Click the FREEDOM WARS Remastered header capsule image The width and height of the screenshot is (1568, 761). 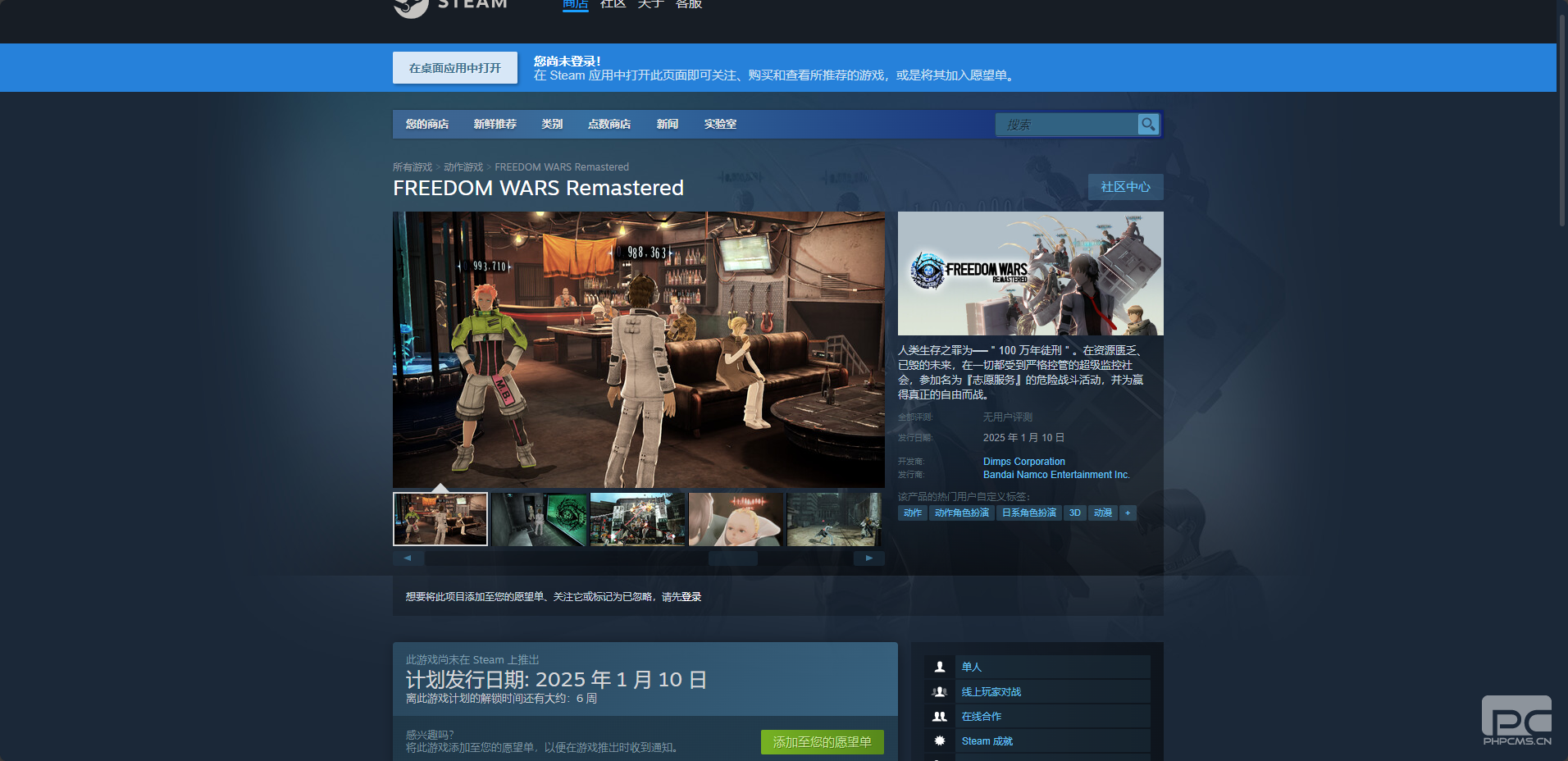pyautogui.click(x=1031, y=273)
